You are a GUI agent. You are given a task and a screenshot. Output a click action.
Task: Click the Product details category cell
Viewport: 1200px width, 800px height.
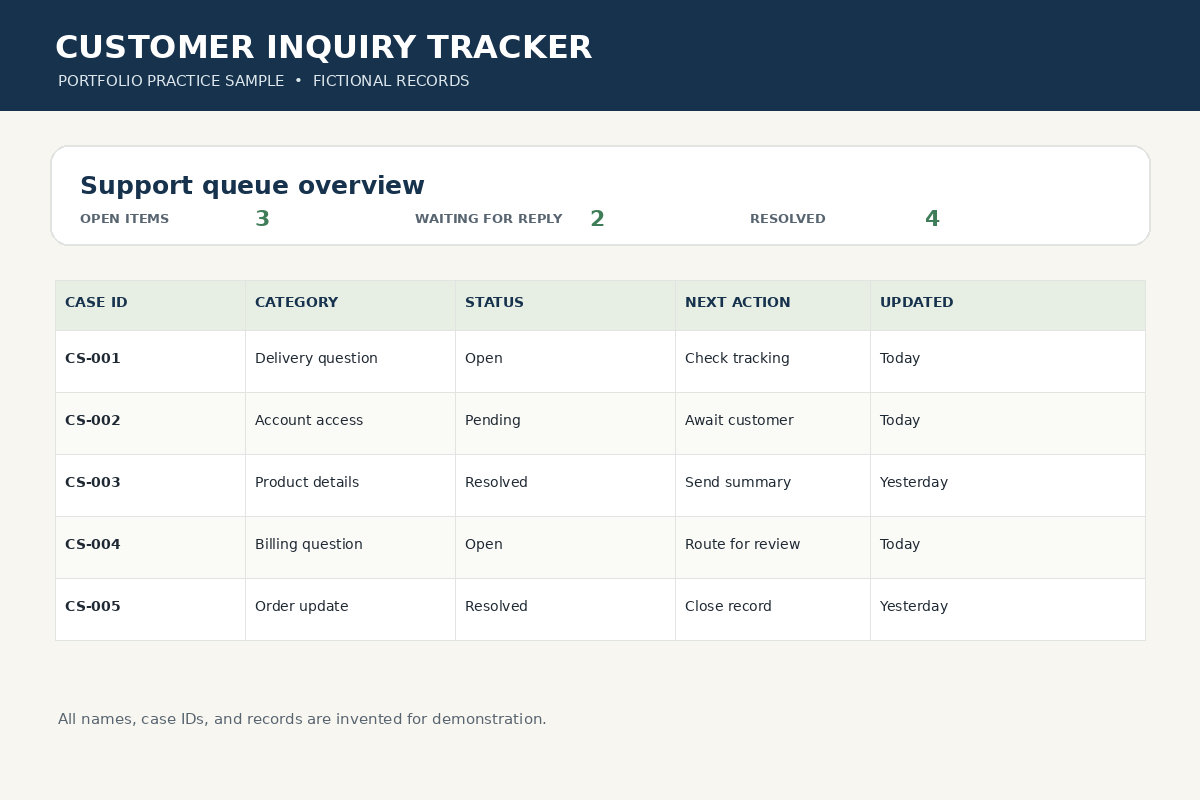(350, 485)
